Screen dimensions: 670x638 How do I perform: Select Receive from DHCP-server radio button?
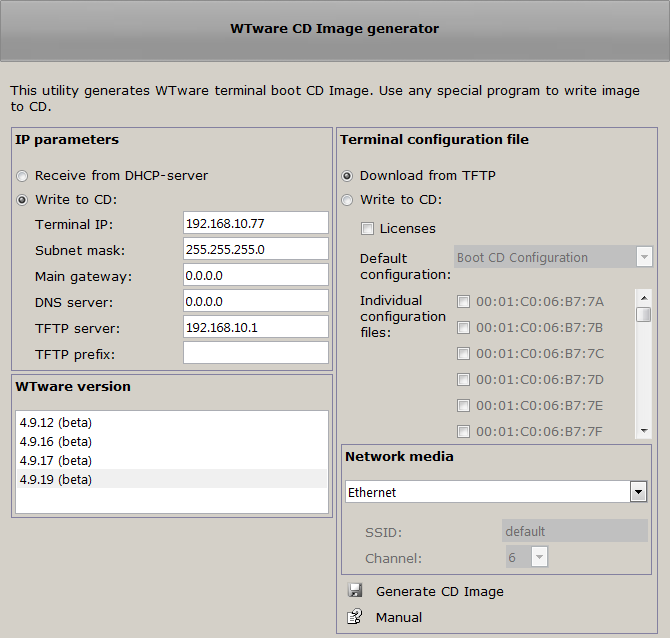(x=22, y=176)
